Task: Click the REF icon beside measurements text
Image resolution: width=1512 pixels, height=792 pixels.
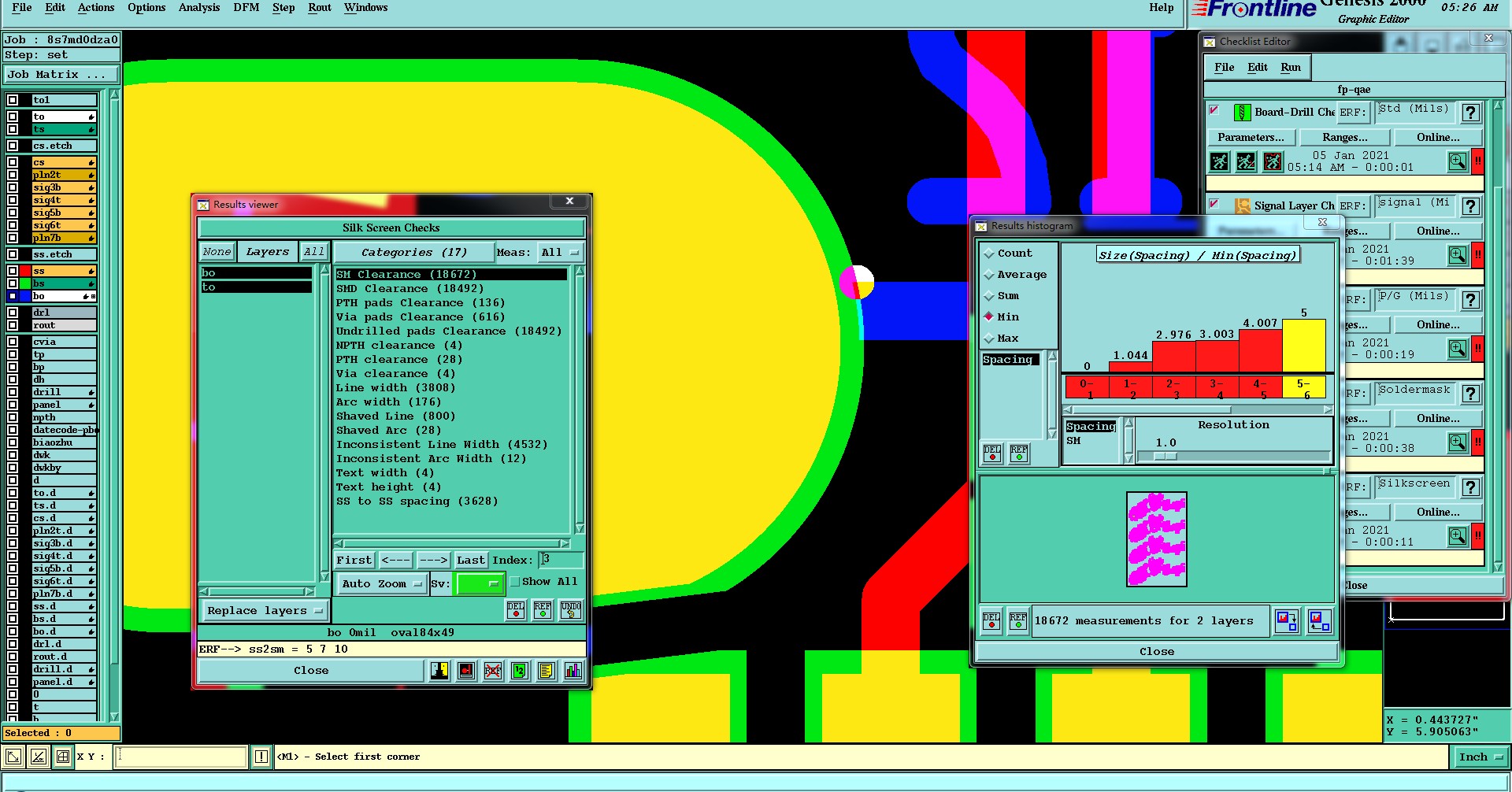Action: (x=1018, y=621)
